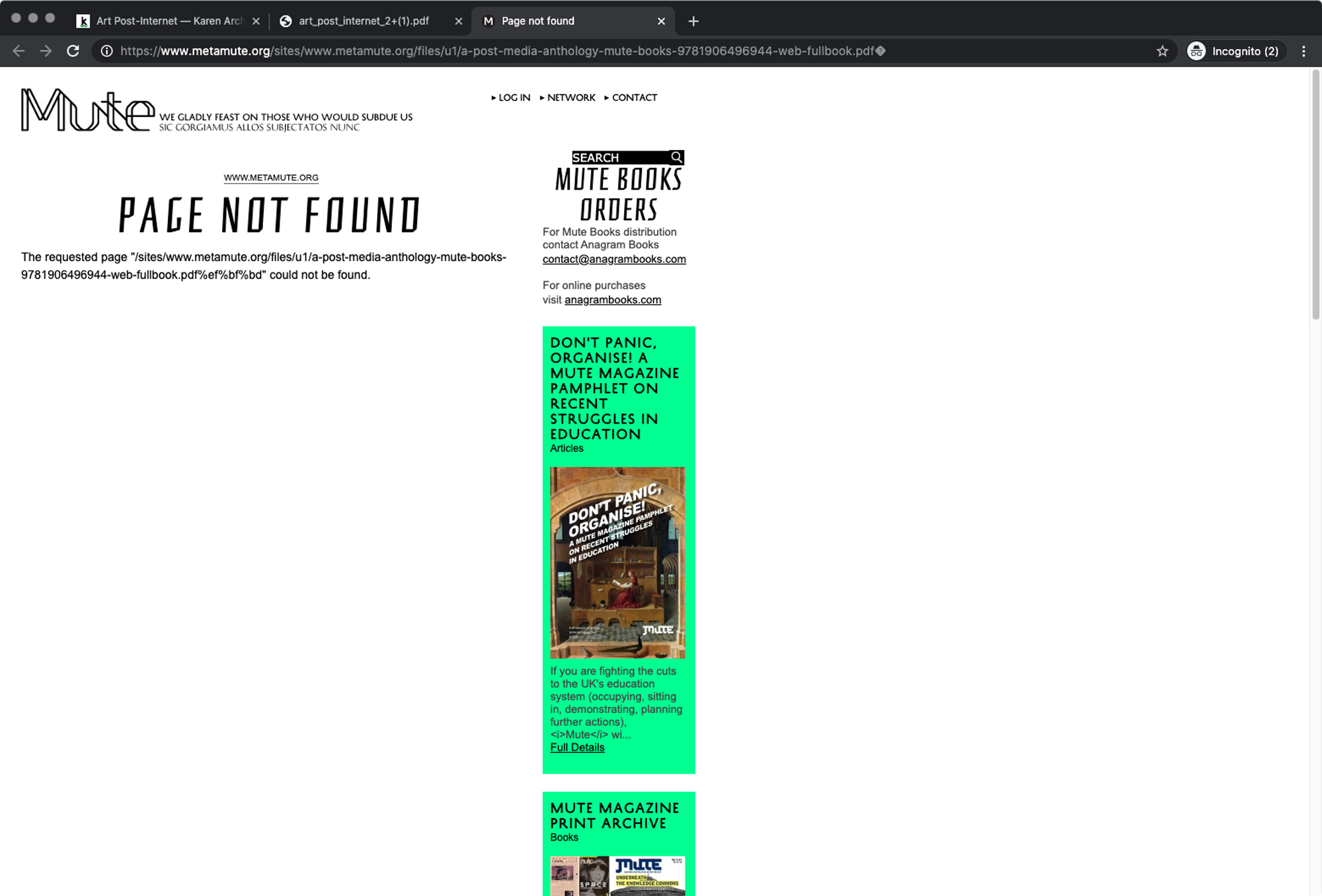Click the browser forward arrow
The width and height of the screenshot is (1322, 896).
coord(46,51)
